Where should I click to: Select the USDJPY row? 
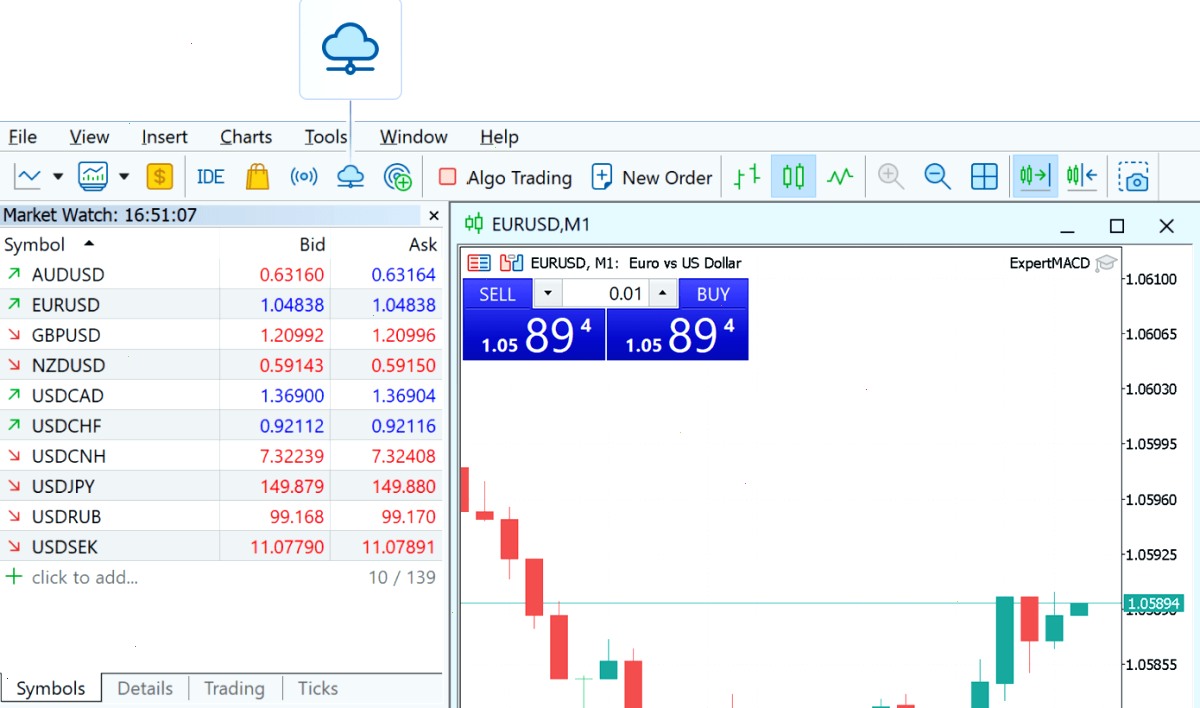click(x=221, y=486)
